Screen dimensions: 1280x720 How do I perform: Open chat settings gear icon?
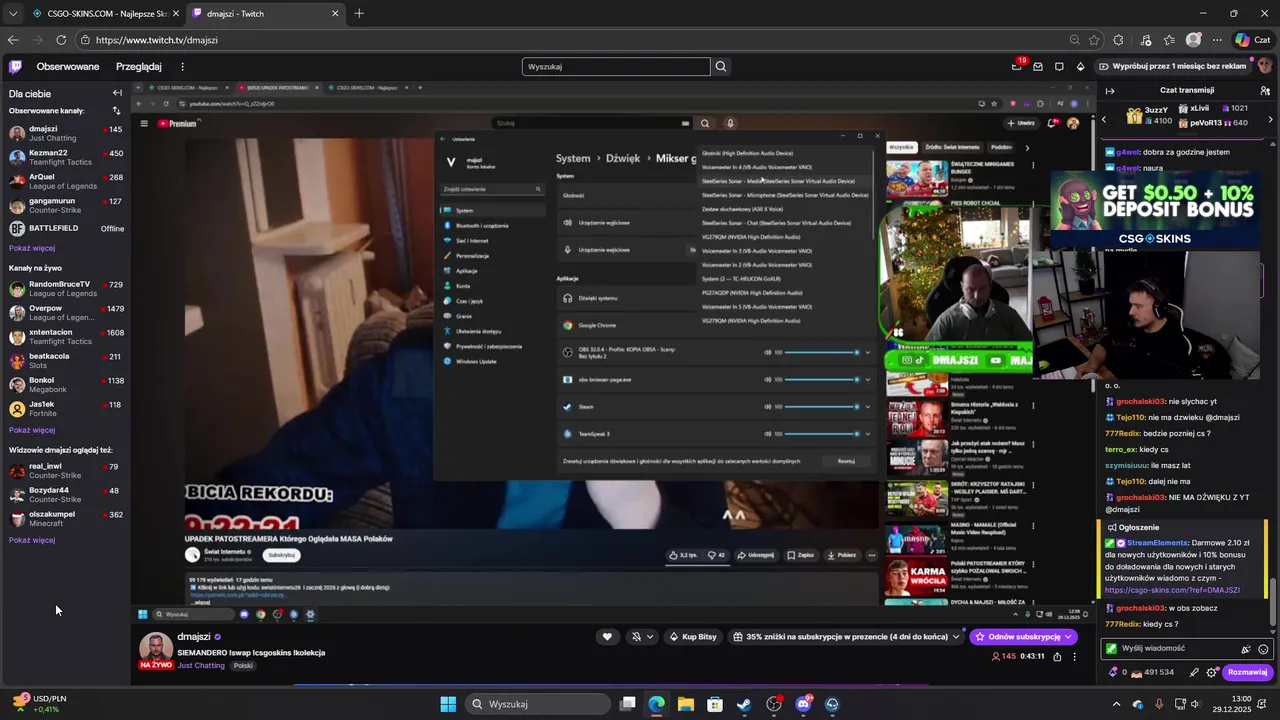coord(1212,672)
